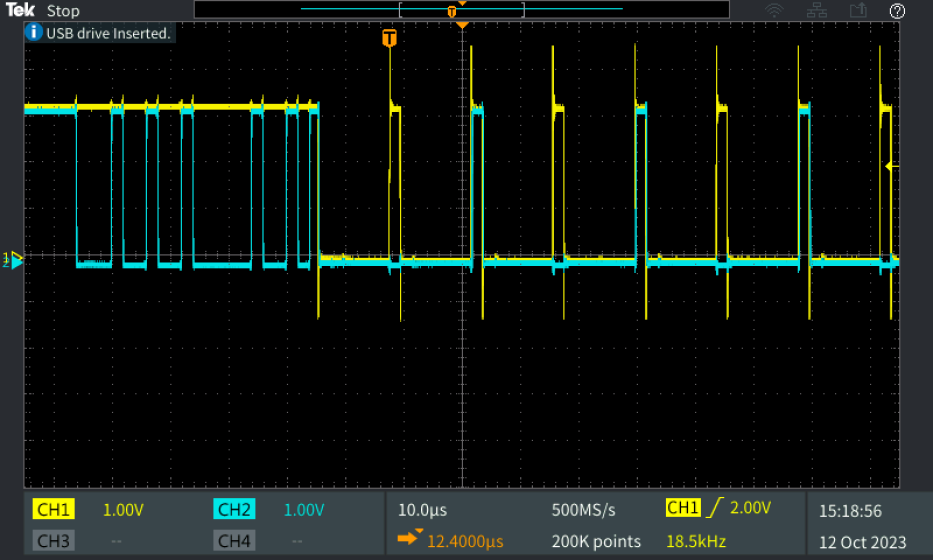Click the trigger level arrow on right edge

tap(893, 165)
